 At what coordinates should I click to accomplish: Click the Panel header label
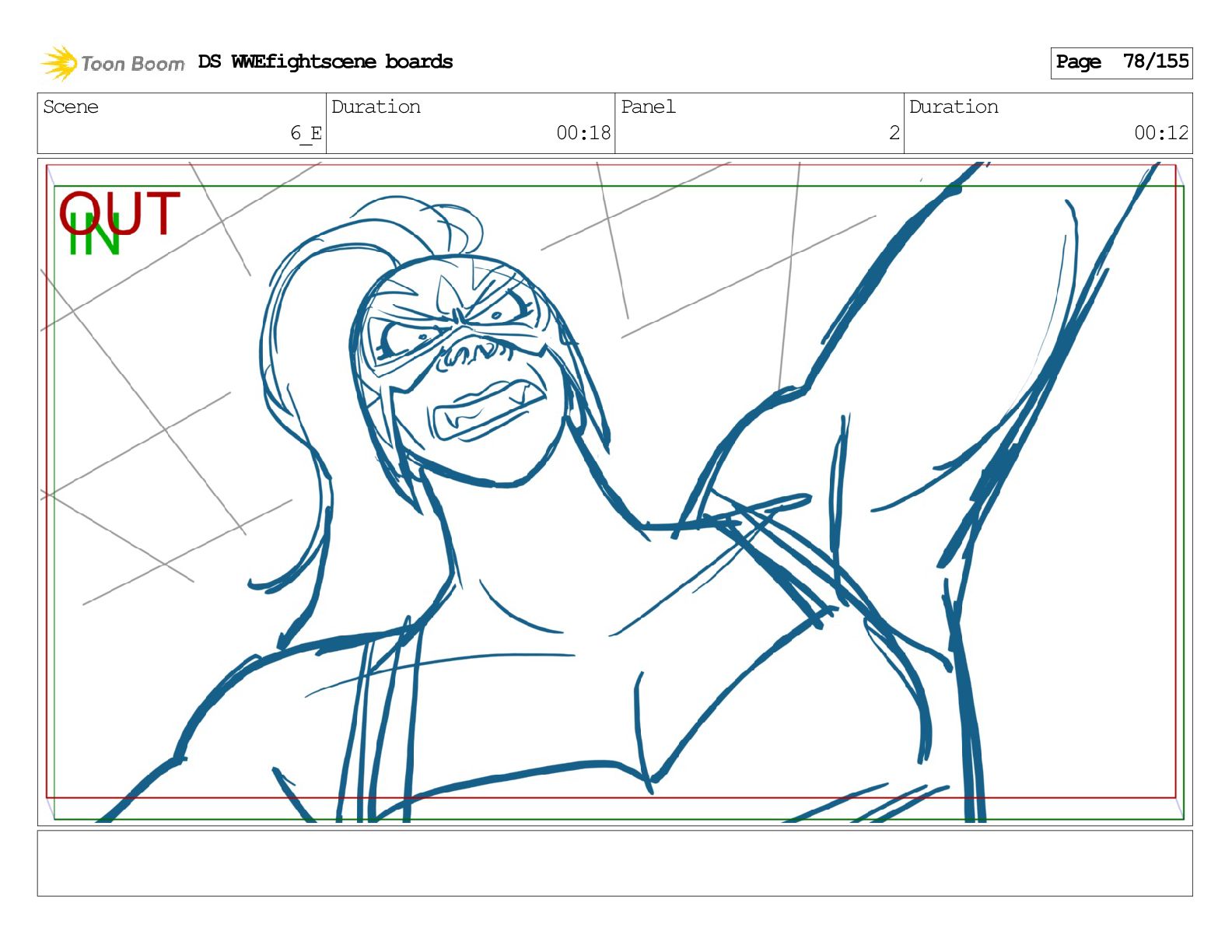tap(648, 107)
